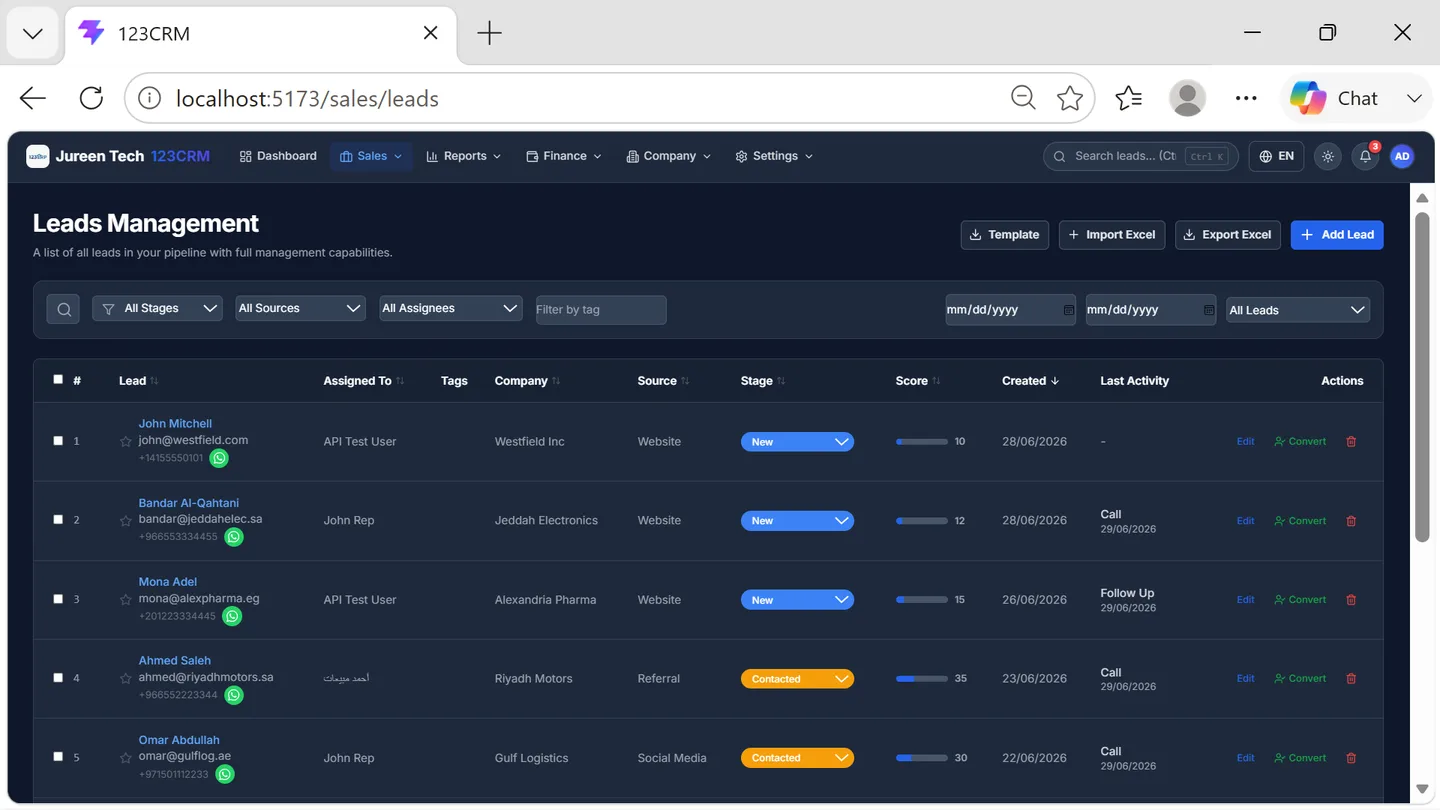Click the Add Lead button
This screenshot has width=1440, height=810.
(x=1337, y=234)
